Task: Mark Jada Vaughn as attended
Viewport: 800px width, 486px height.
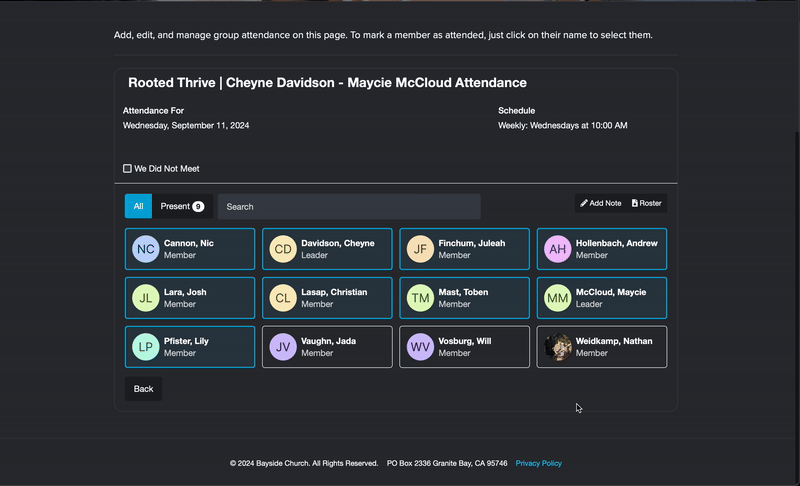Action: coord(327,347)
